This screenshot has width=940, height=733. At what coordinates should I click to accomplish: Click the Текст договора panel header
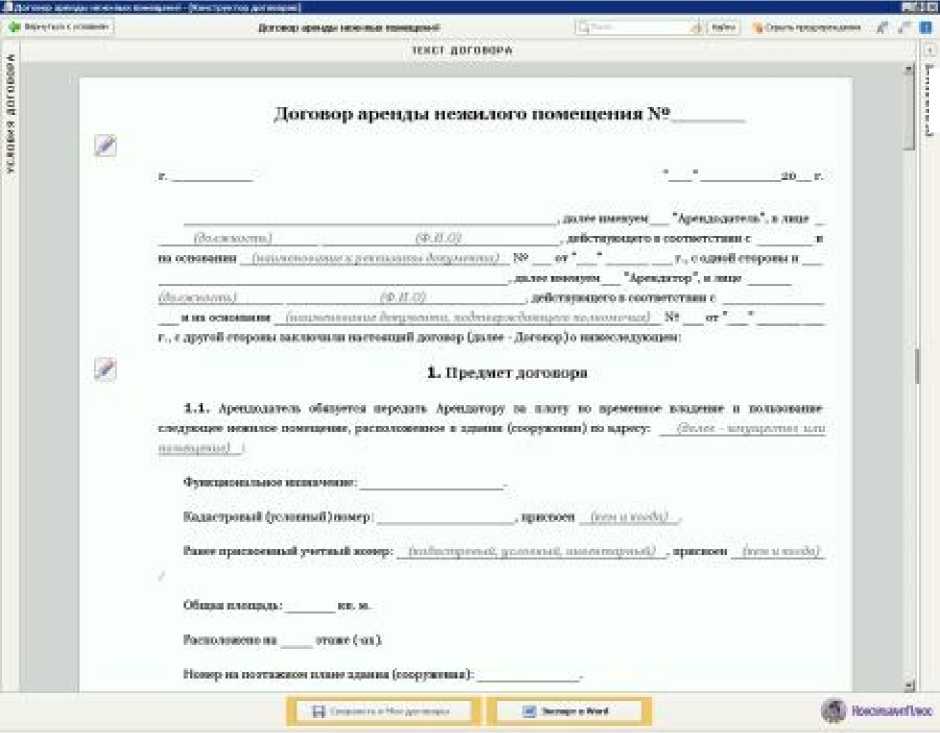[x=462, y=50]
